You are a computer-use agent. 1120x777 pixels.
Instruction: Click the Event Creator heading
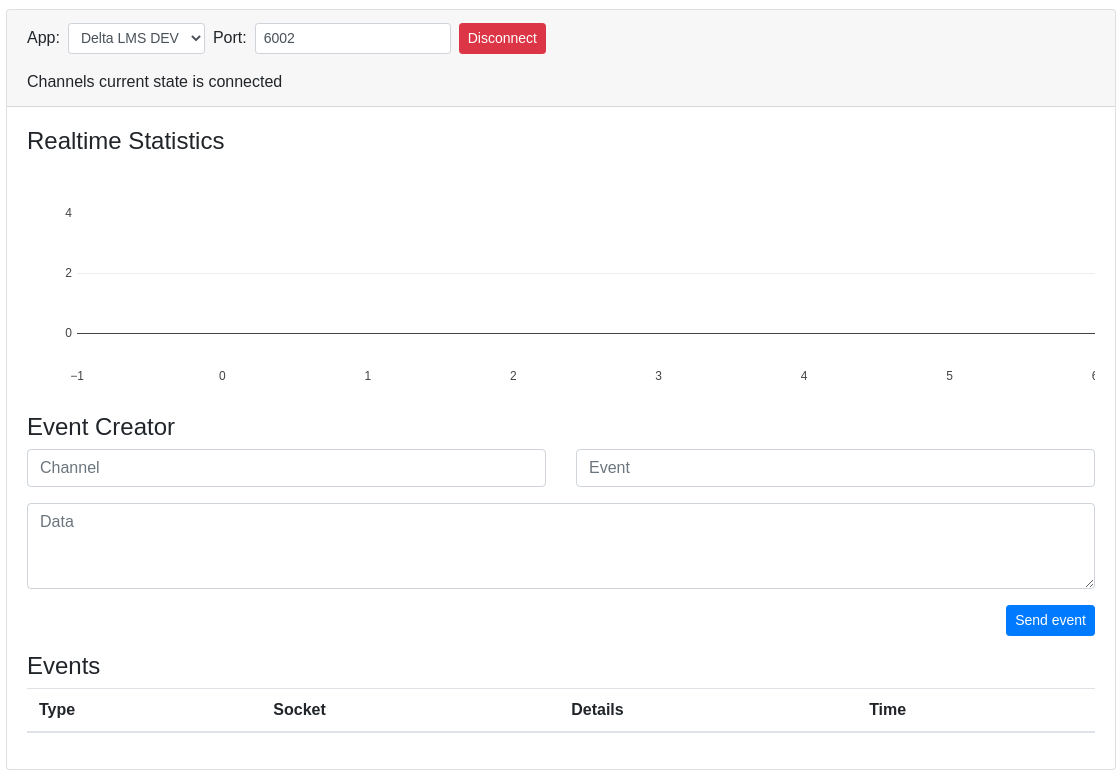point(100,427)
